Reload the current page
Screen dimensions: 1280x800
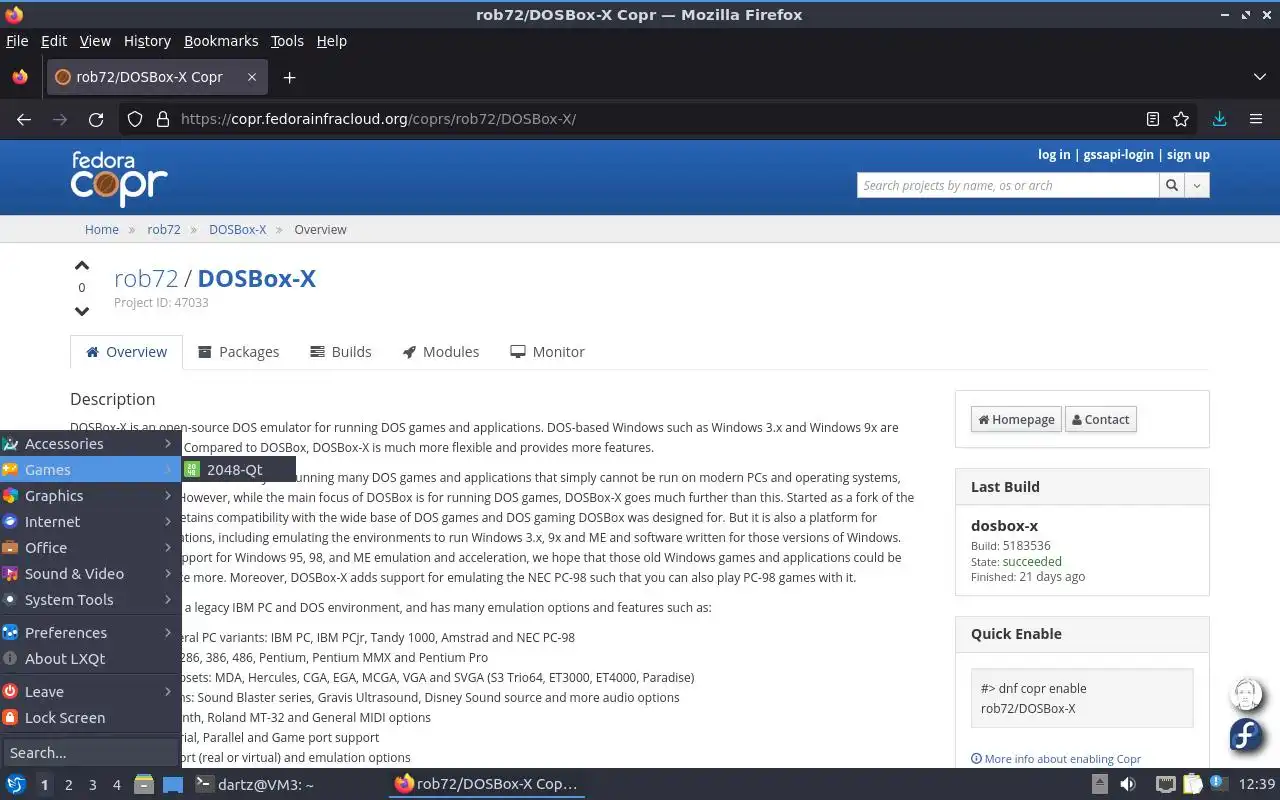[x=96, y=119]
